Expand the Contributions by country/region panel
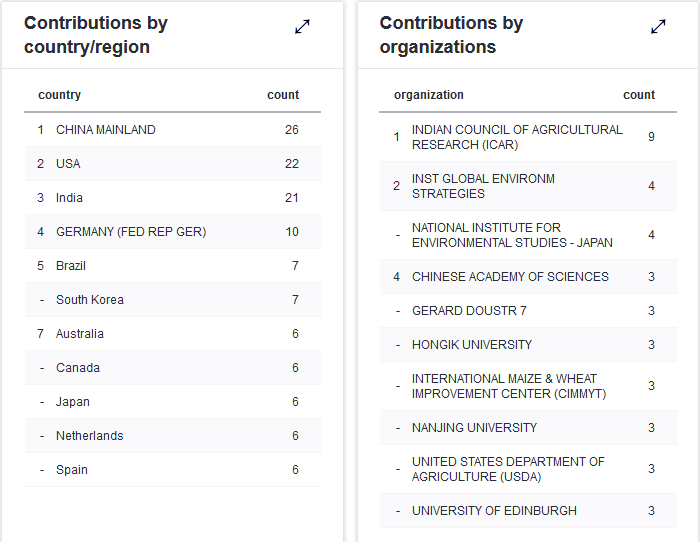Viewport: 700px width, 542px height. pos(302,27)
